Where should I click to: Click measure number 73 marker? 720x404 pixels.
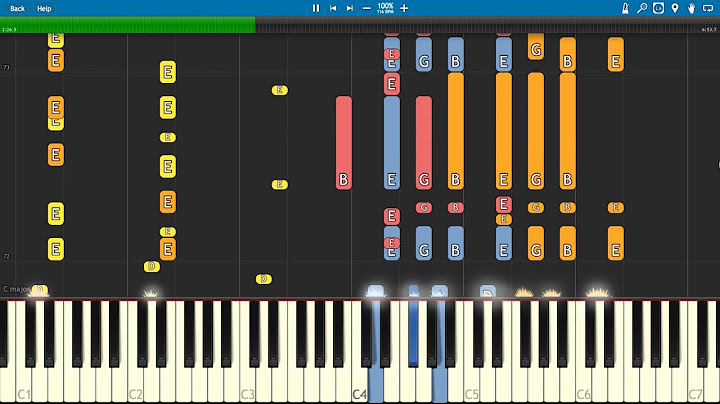point(6,67)
